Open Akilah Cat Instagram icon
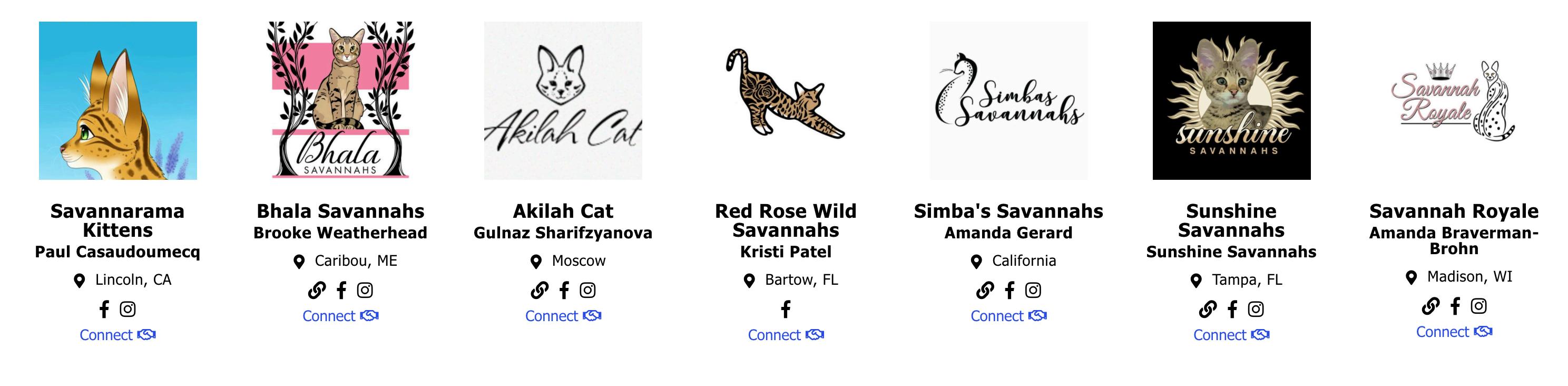 587,291
